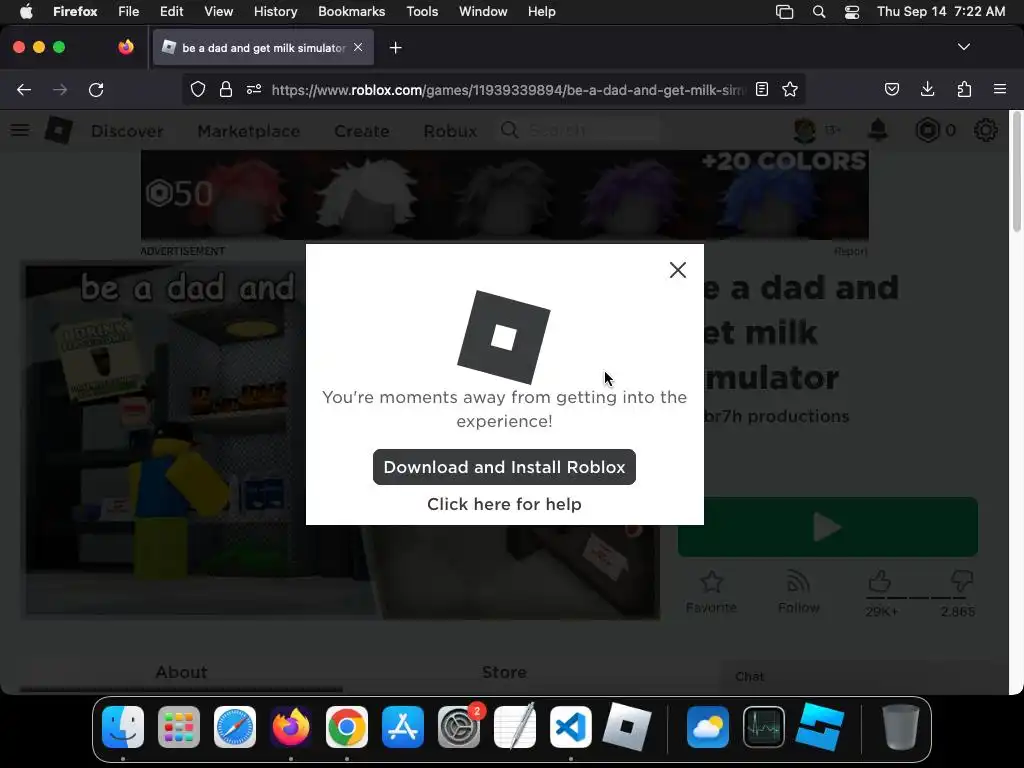Select the be a dad and get milk simulator tab
Viewport: 1024px width, 768px height.
tap(263, 48)
